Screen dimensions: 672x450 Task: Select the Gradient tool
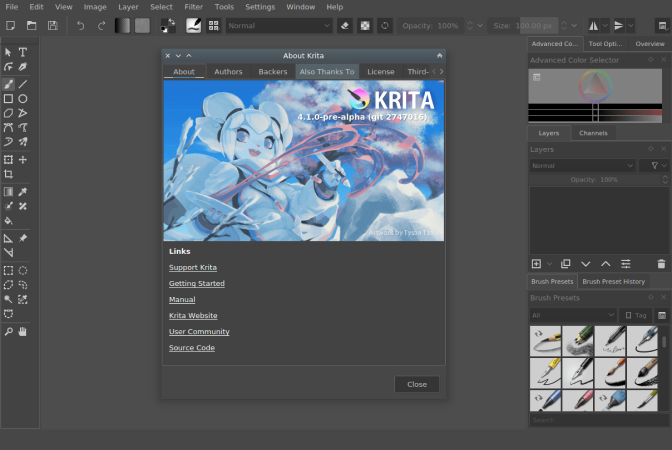(x=8, y=192)
